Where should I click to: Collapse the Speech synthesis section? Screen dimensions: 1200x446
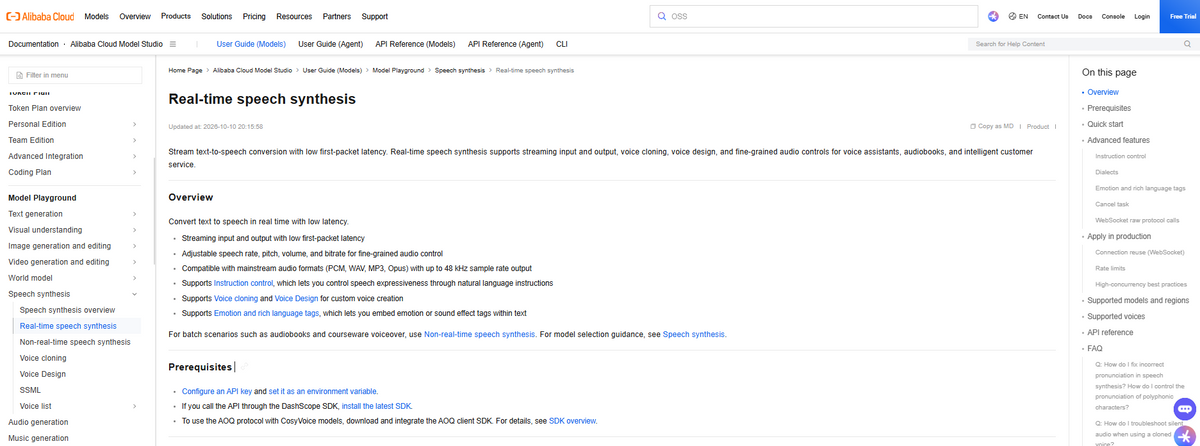(134, 294)
